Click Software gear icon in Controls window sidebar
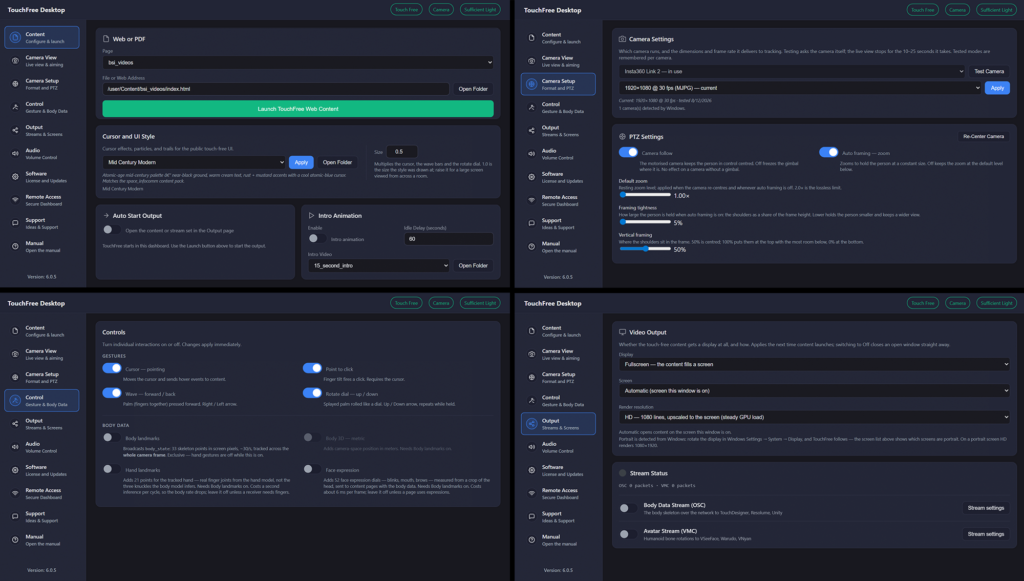The height and width of the screenshot is (581, 1024). [x=15, y=470]
